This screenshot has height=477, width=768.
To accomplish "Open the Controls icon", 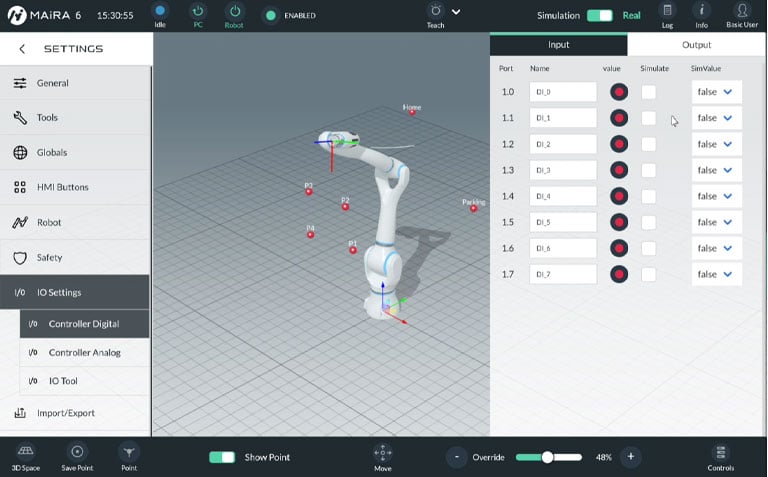I will (x=720, y=452).
